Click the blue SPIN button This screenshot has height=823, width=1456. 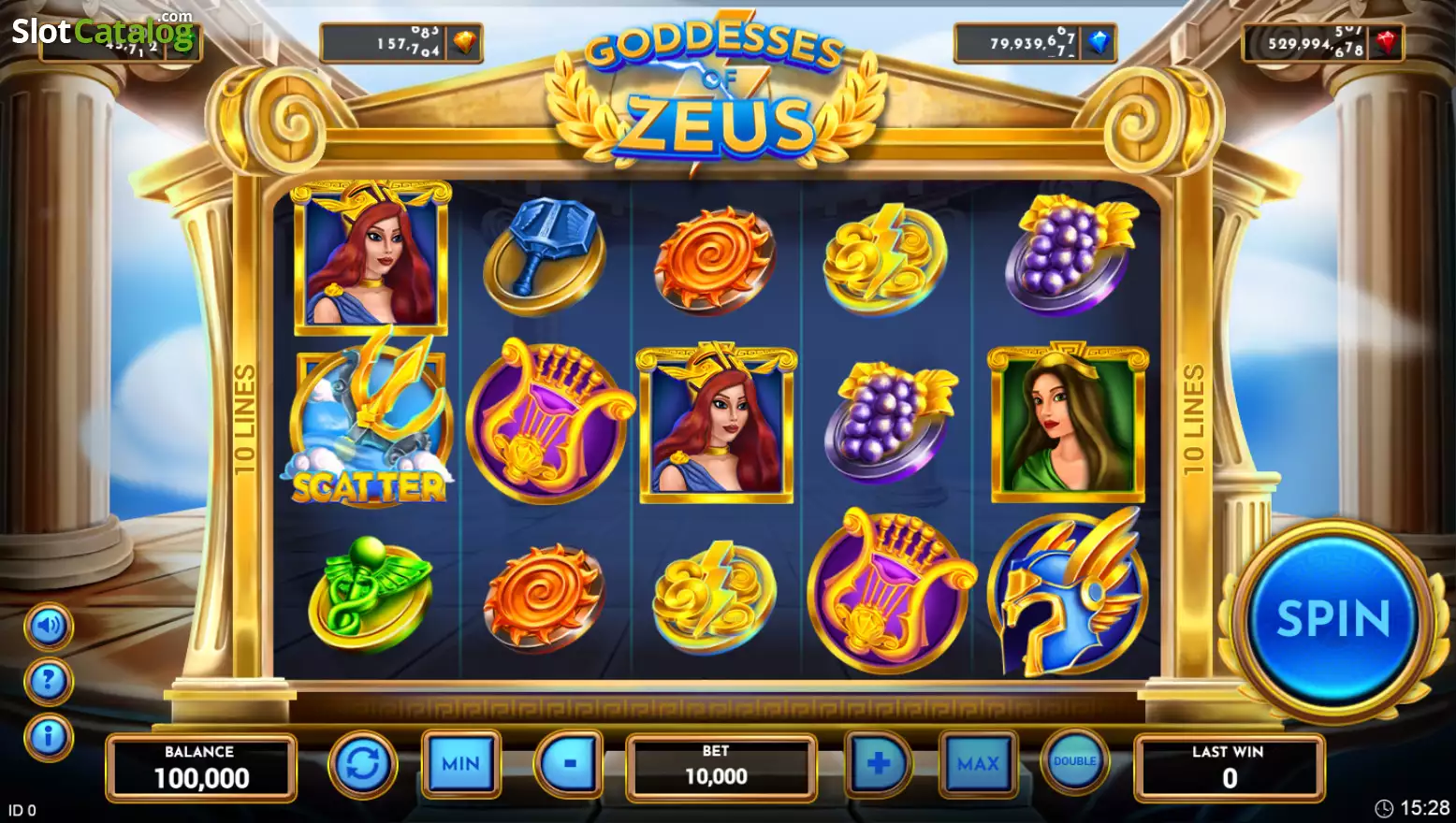[1333, 619]
